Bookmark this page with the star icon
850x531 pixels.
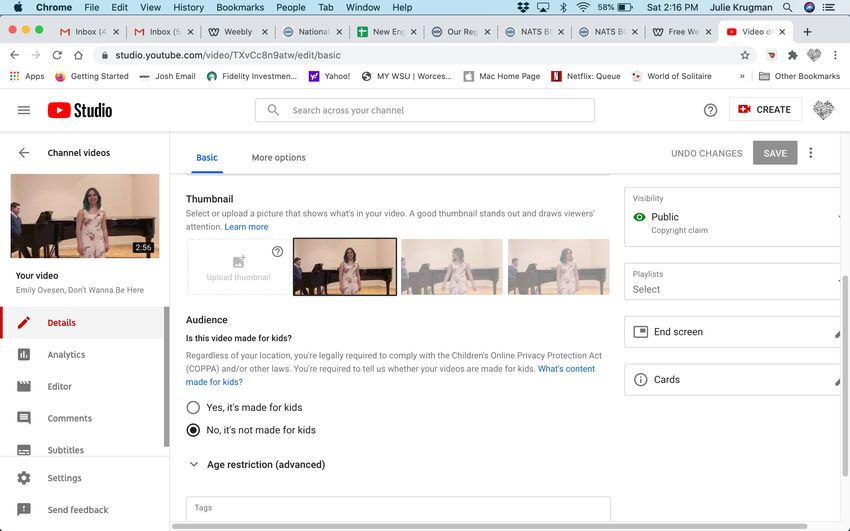(745, 55)
